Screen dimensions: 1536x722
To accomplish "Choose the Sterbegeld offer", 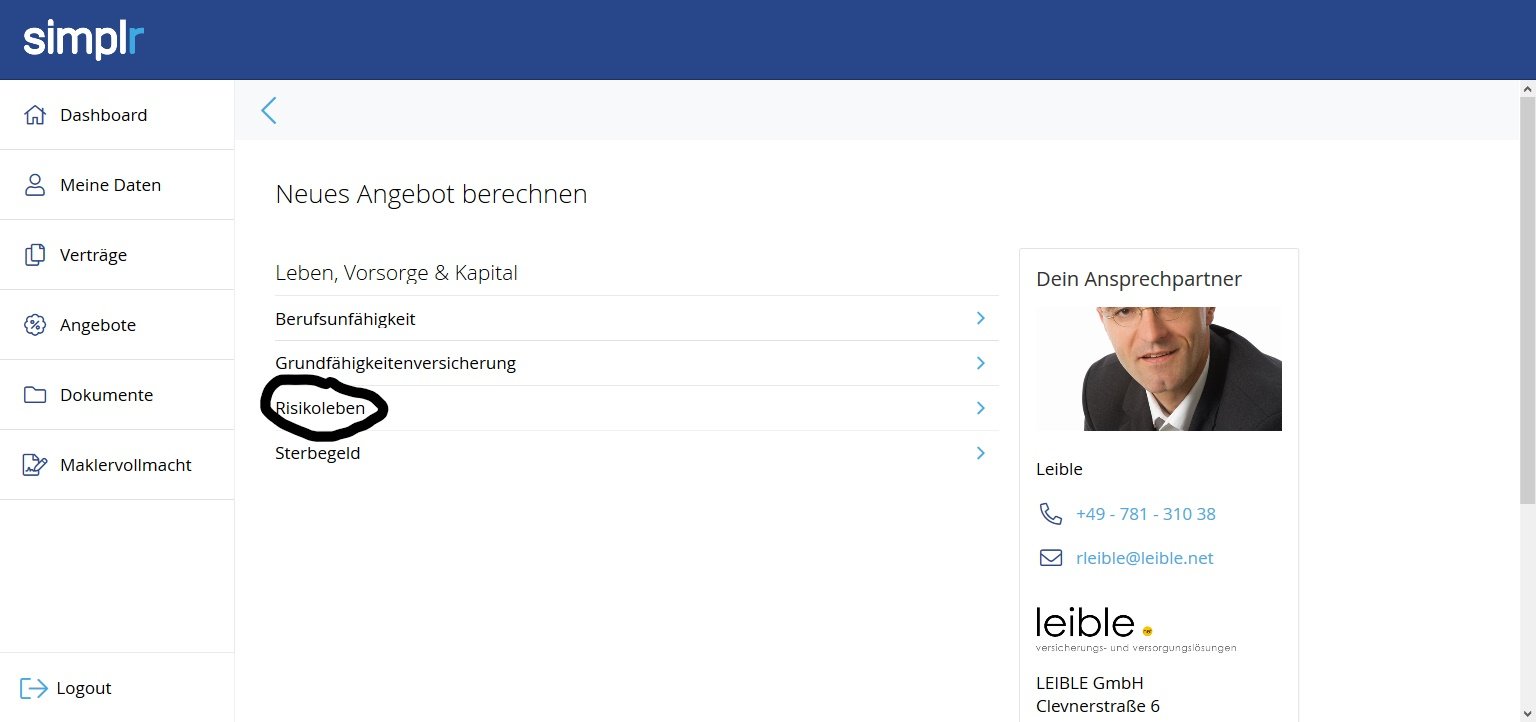I will (637, 453).
